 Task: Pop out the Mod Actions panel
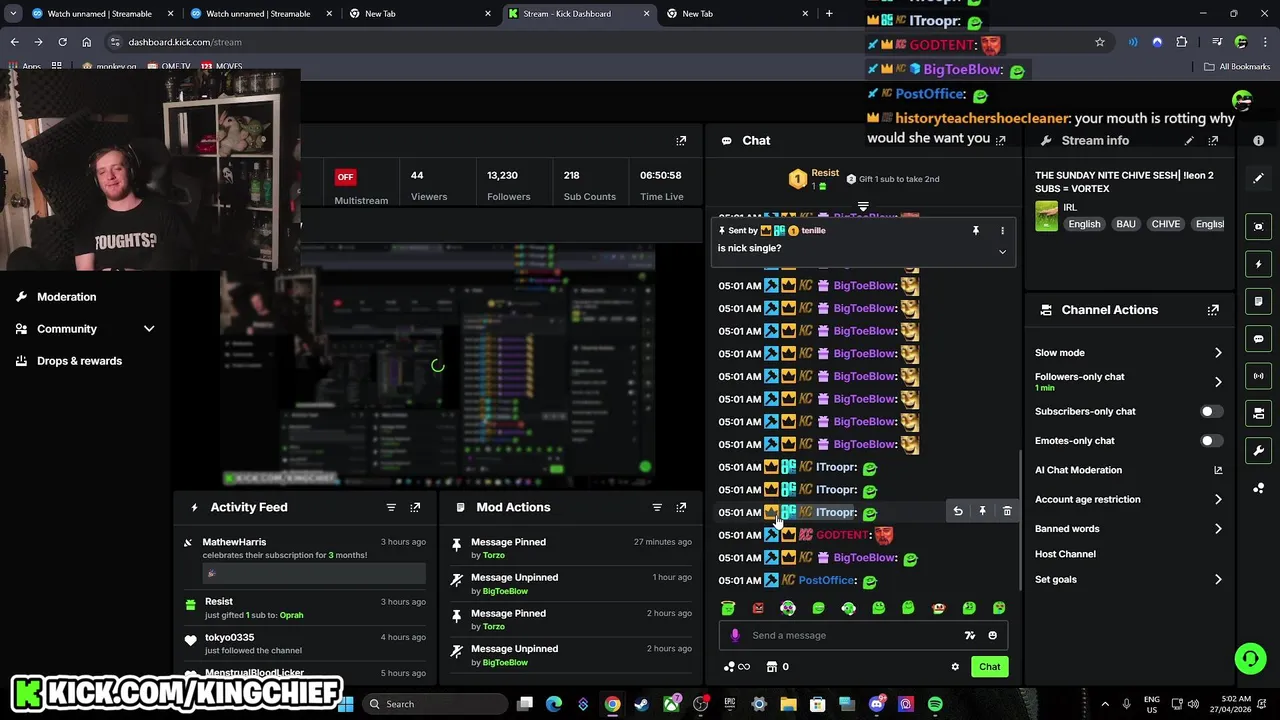(x=681, y=507)
